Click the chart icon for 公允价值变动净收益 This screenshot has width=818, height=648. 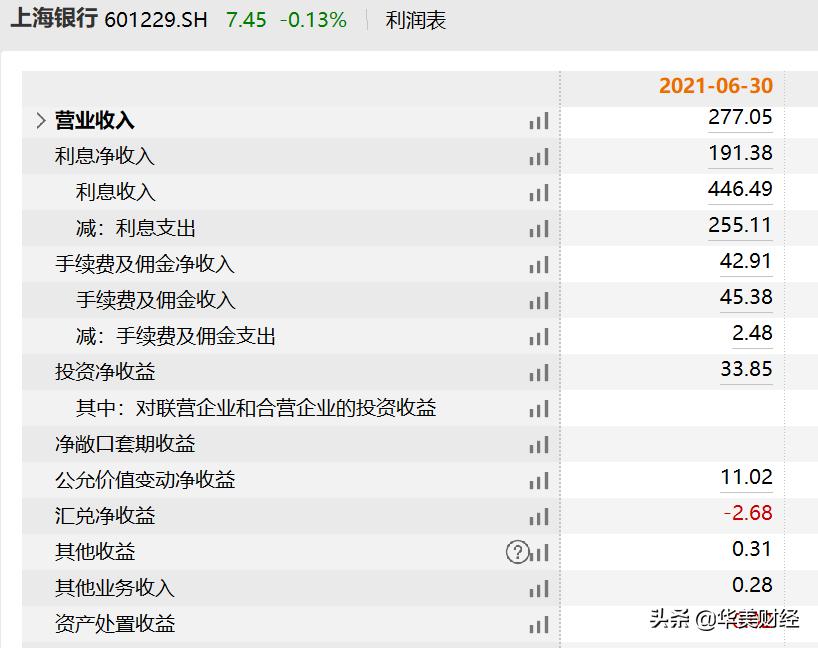539,480
